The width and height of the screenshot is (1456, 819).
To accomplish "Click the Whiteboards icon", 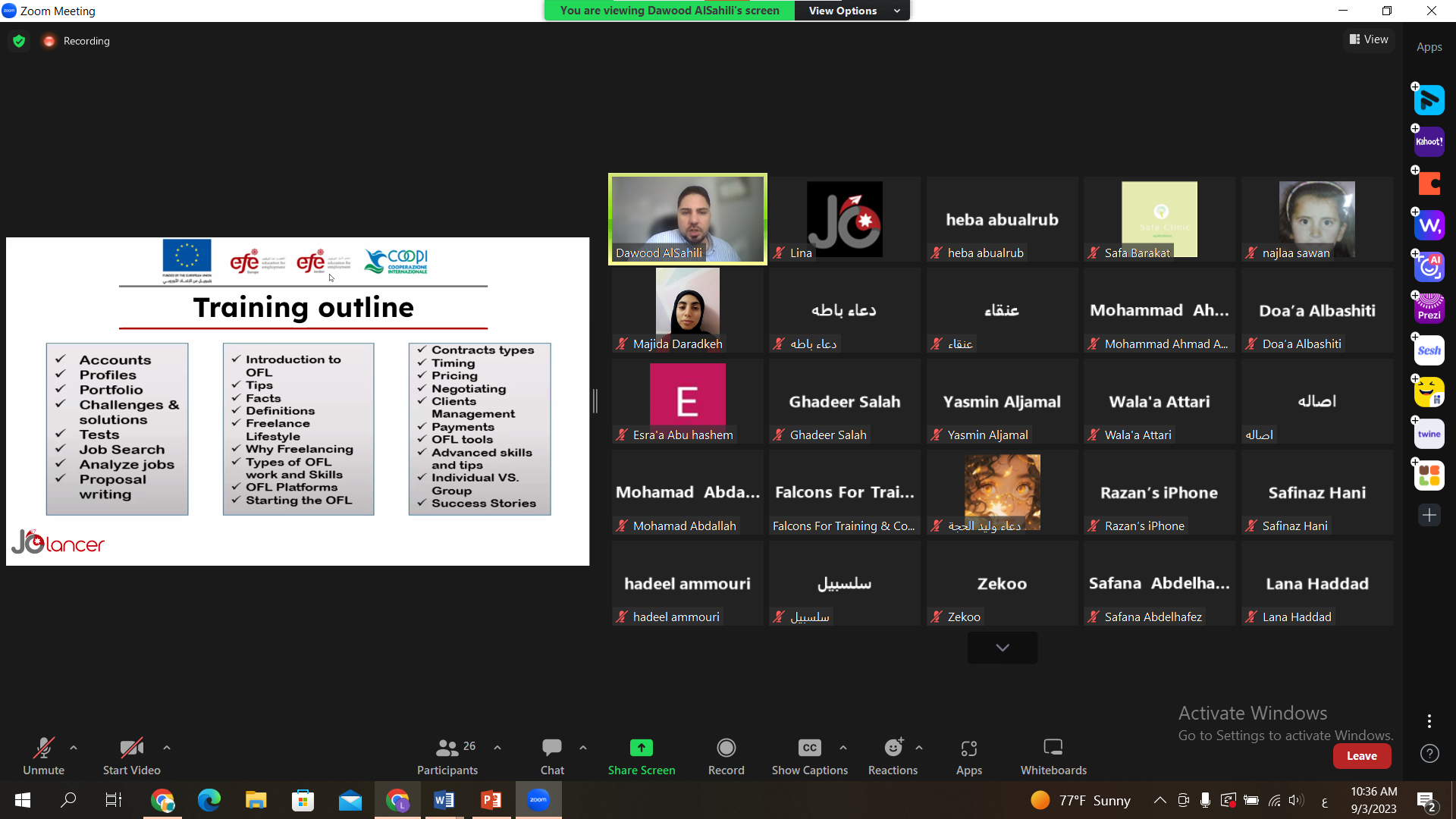I will 1053,756.
